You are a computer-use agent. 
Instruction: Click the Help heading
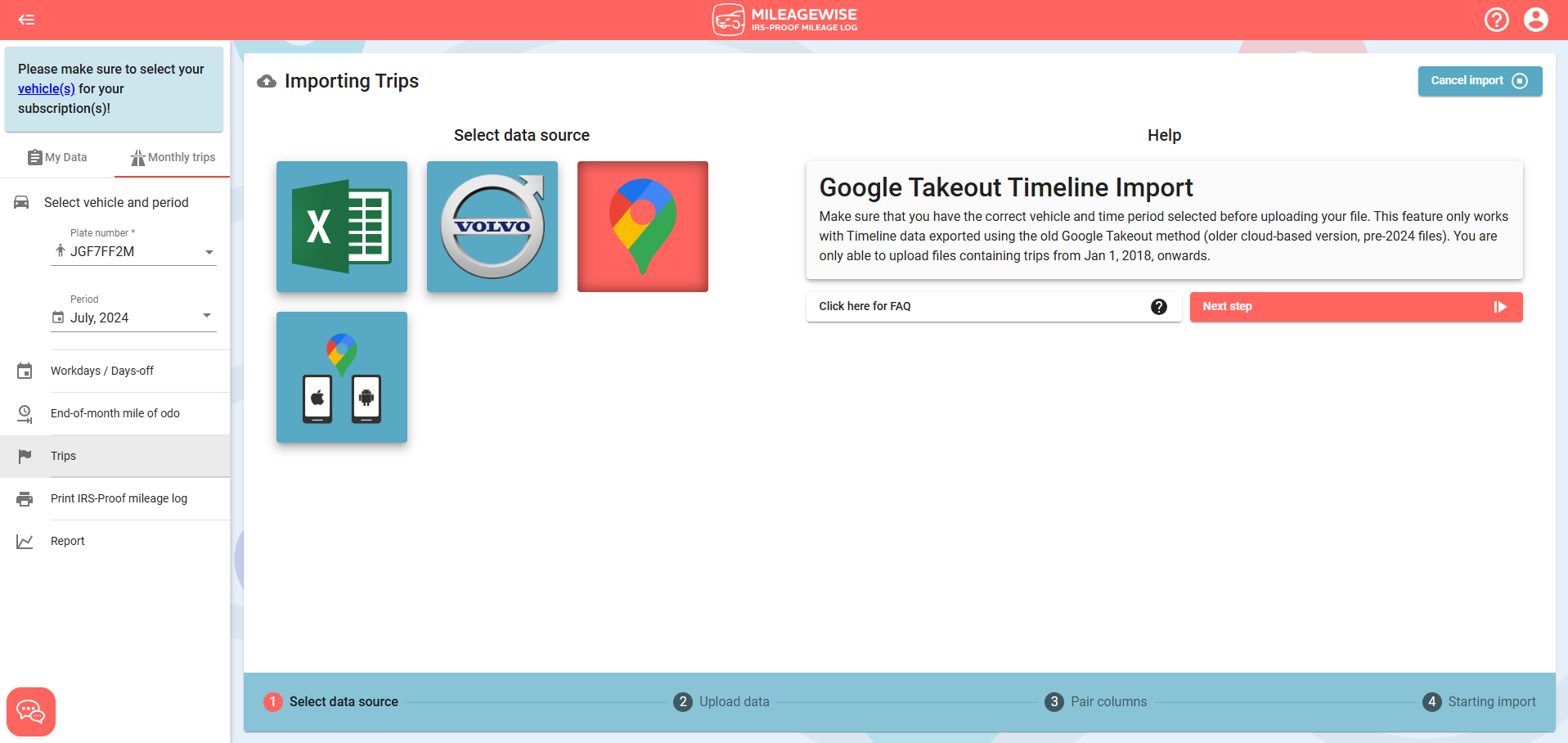coord(1164,135)
